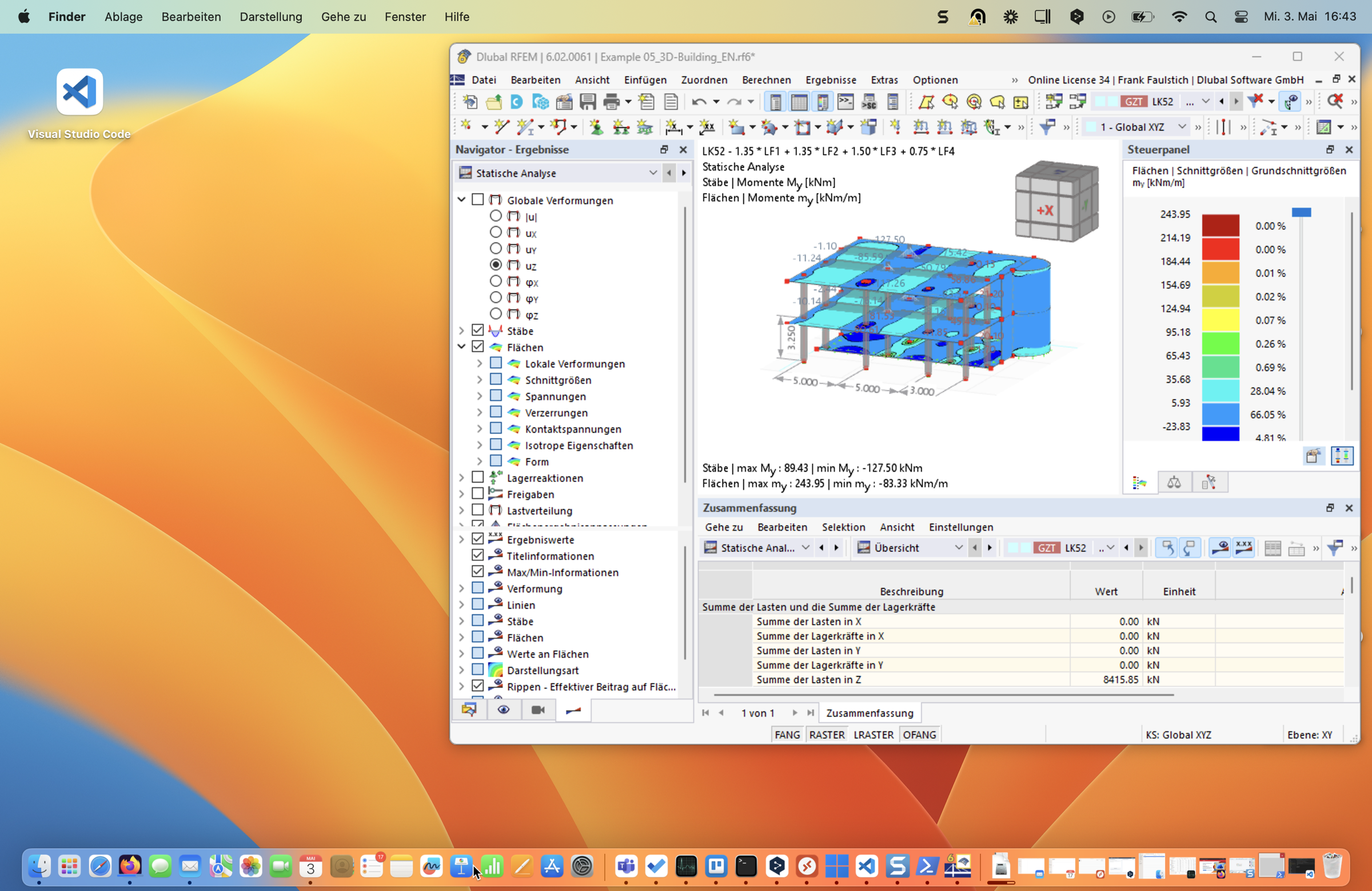1372x891 pixels.
Task: Open Visual Studio Code from the Dock
Action: point(867,866)
